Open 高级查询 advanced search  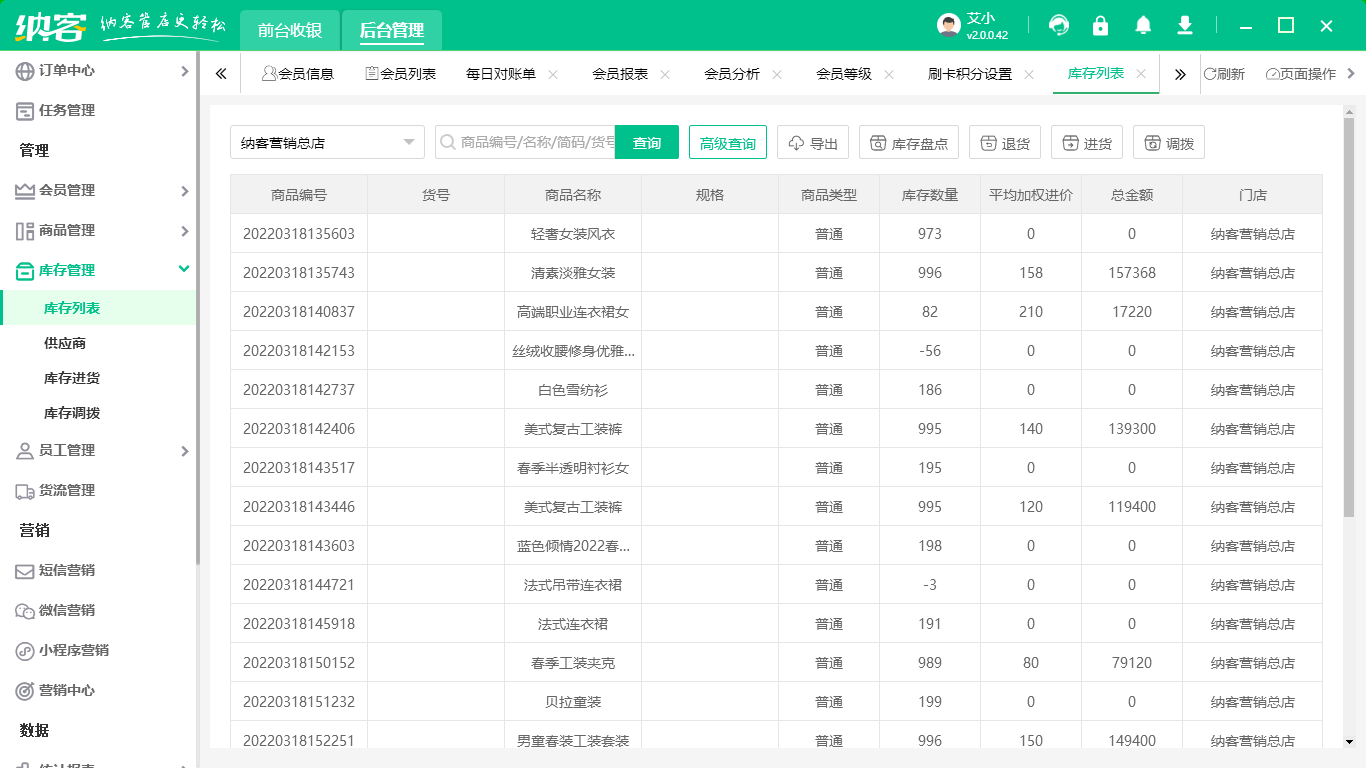click(x=727, y=141)
